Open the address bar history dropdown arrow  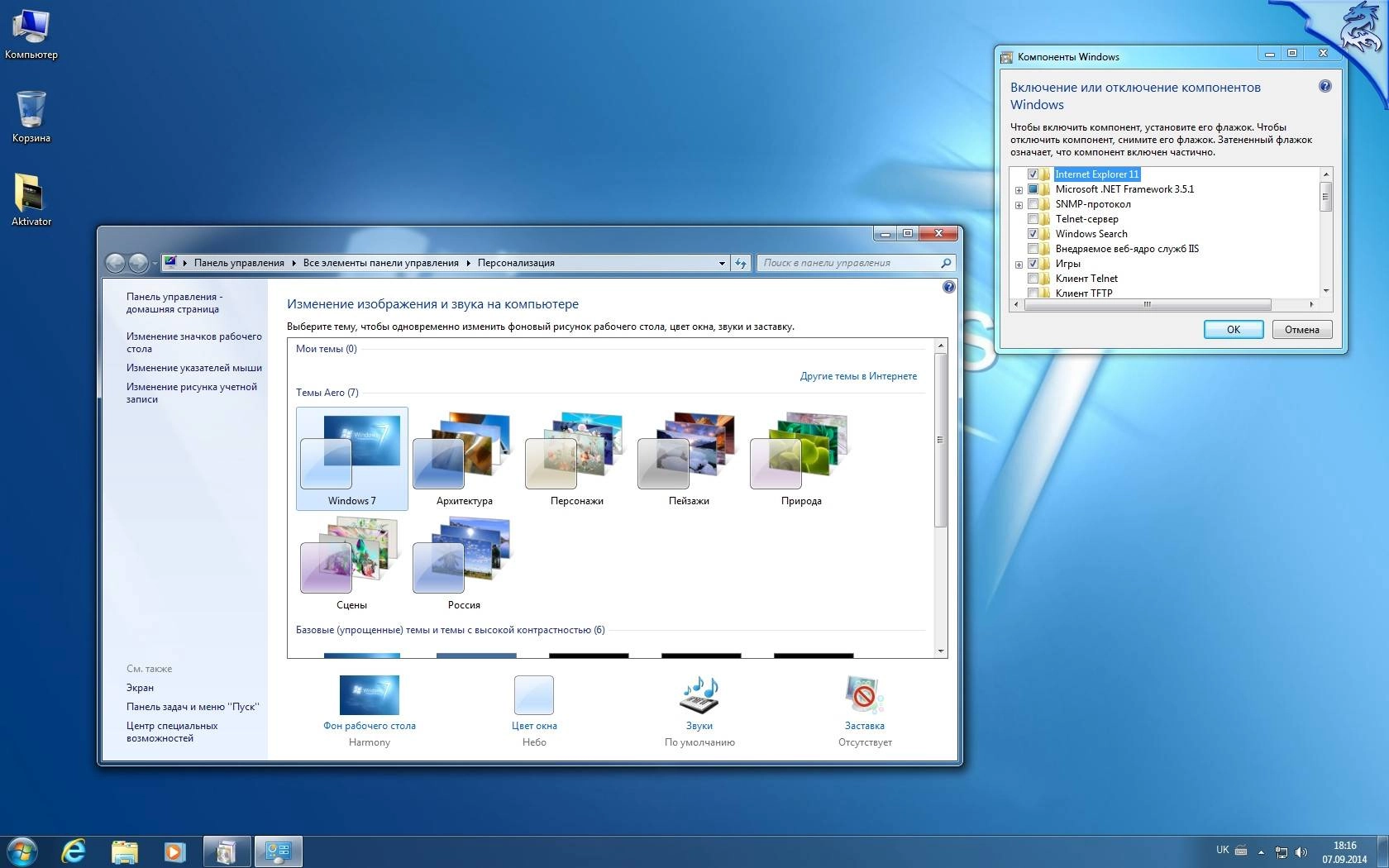click(722, 263)
